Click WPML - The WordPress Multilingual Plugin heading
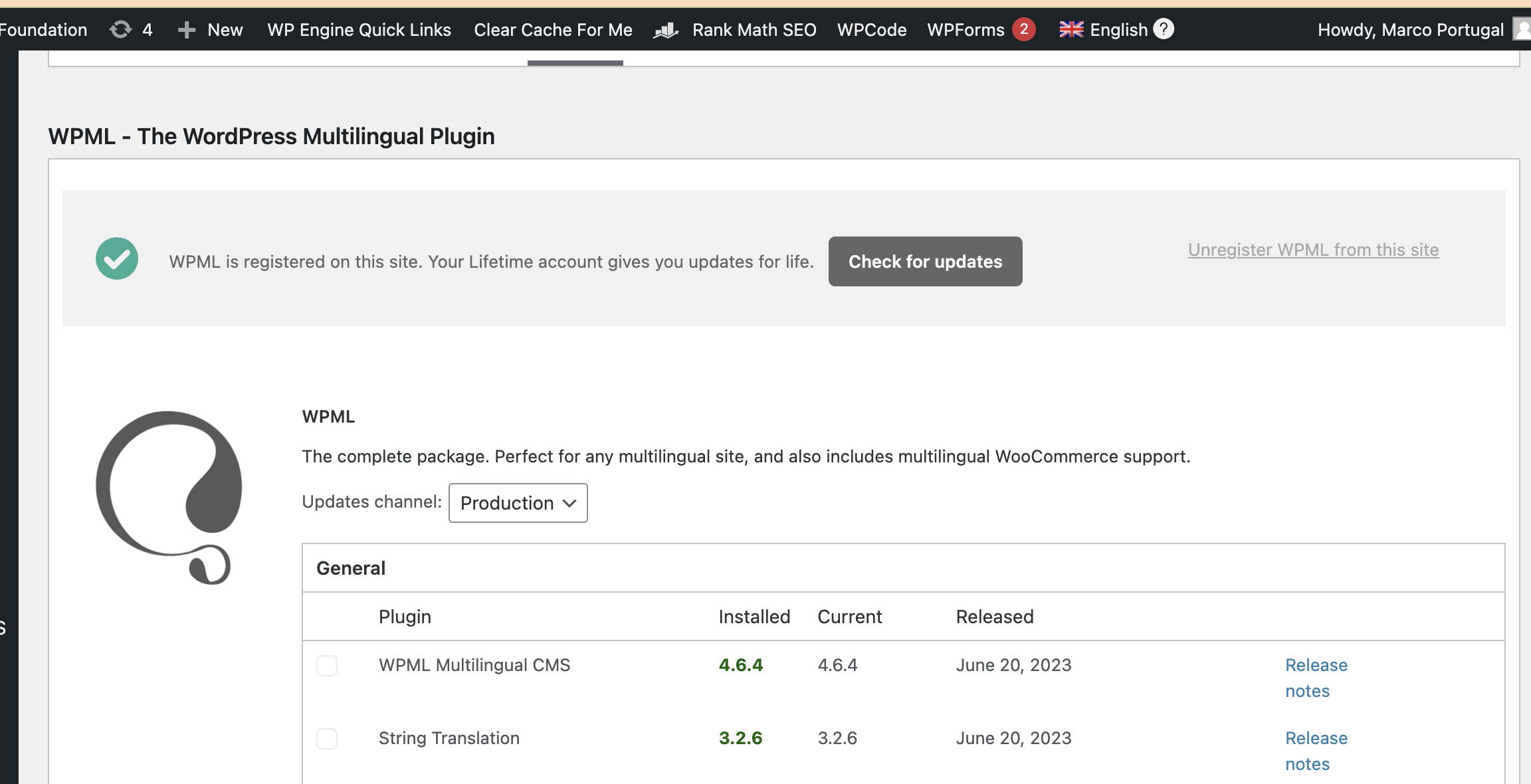This screenshot has height=784, width=1531. 272,136
